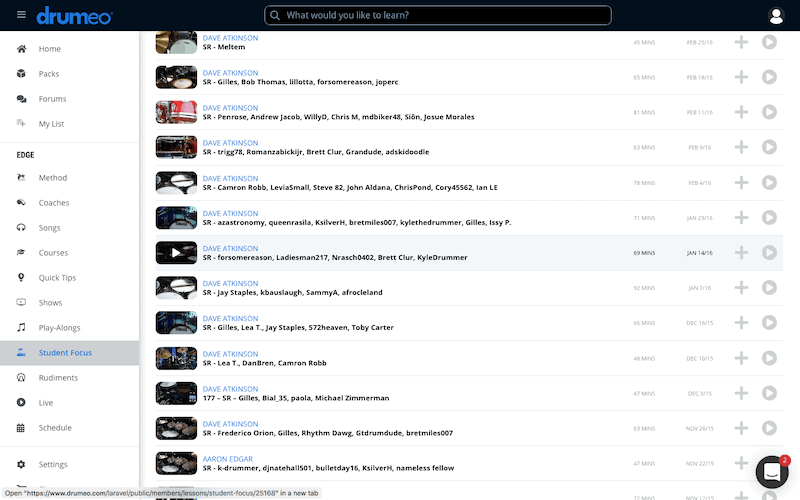
Task: Click the 'JAN 14/16' date text
Action: tap(699, 253)
